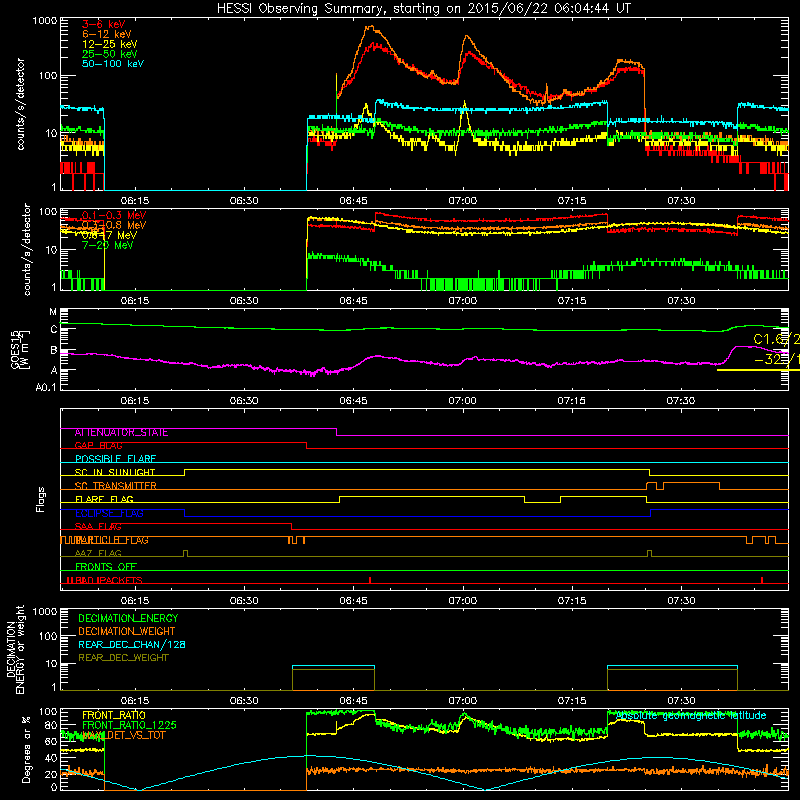Select the 0.1-0.3 MeV legend label
The height and width of the screenshot is (800, 800).
[x=114, y=215]
